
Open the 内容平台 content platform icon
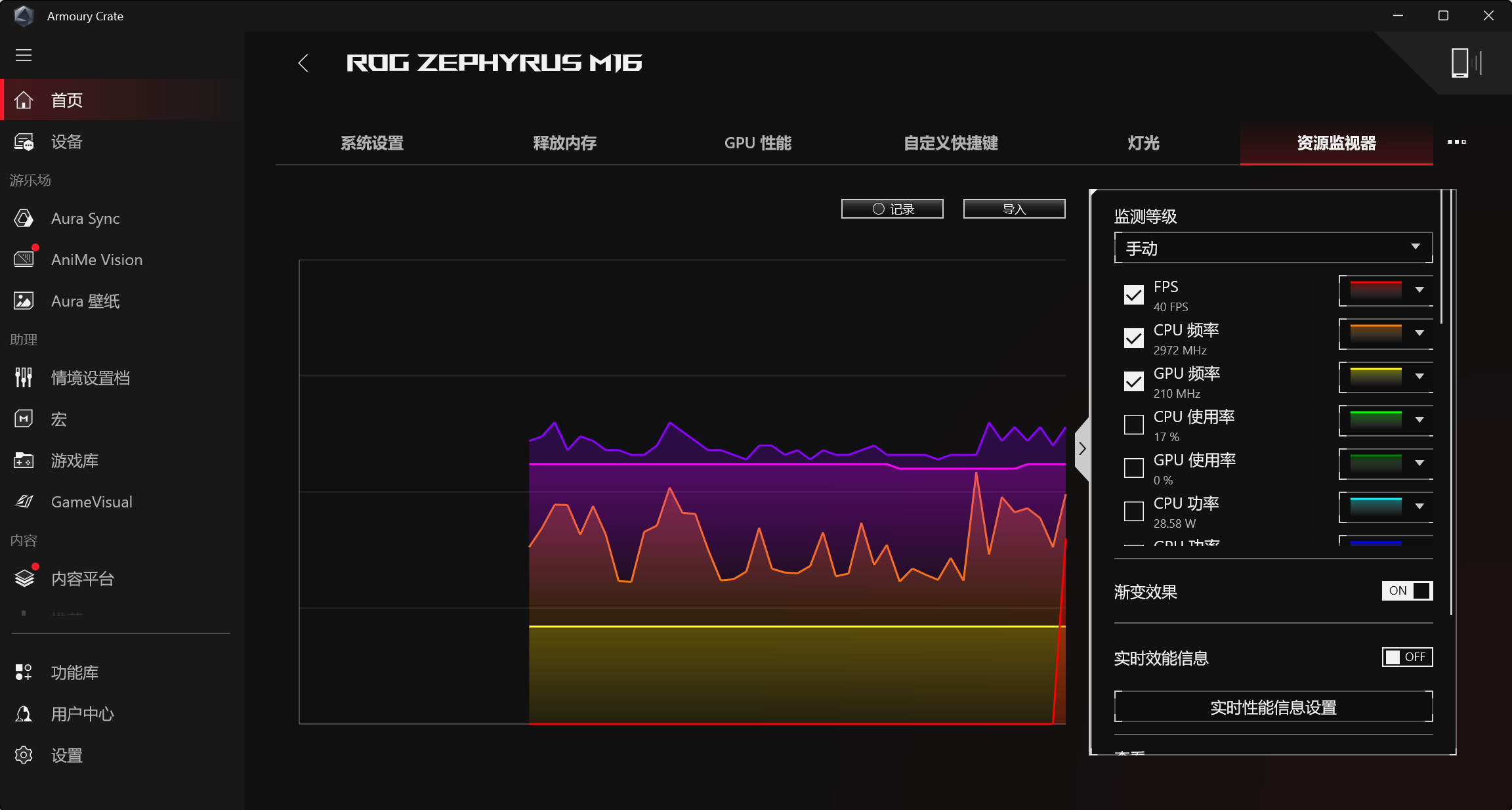24,578
